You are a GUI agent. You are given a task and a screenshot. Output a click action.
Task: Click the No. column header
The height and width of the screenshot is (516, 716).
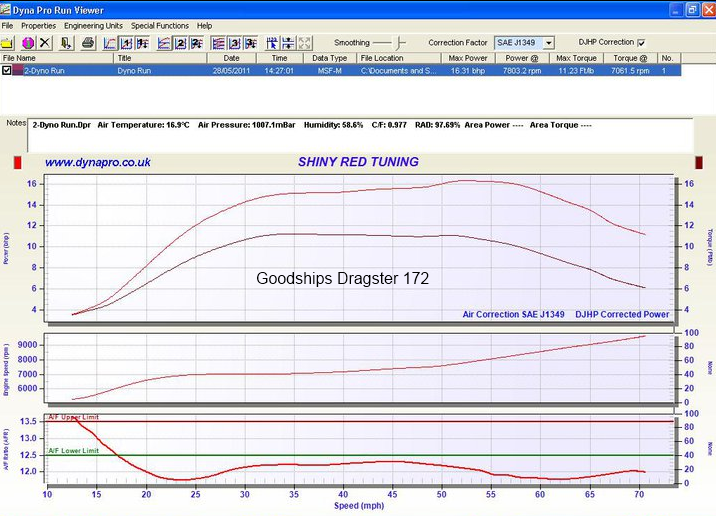point(668,58)
